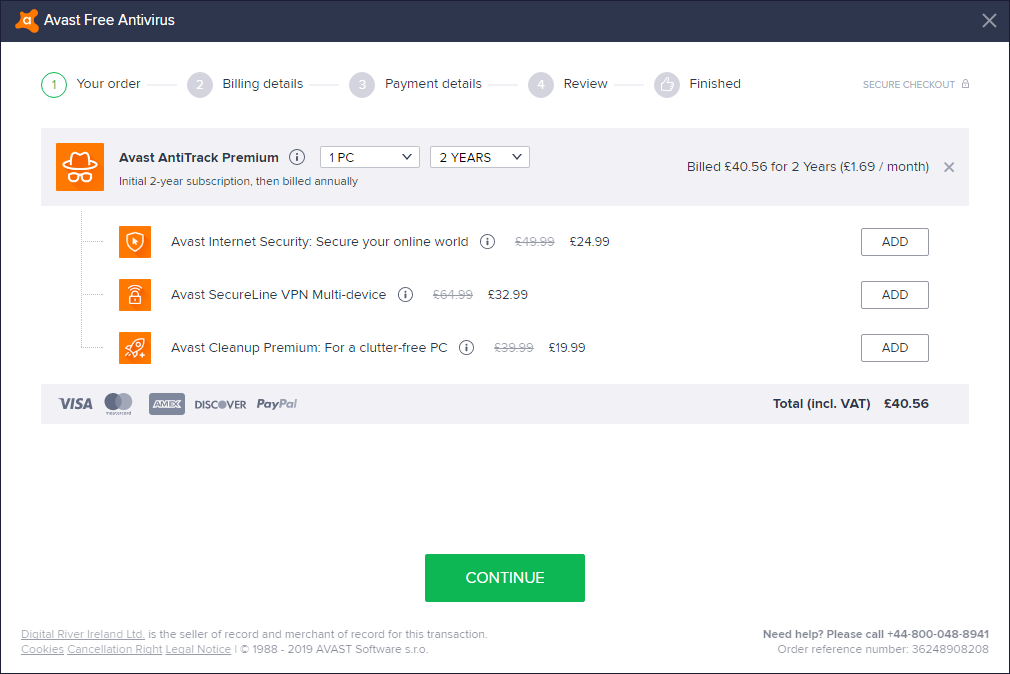Click the Total (incl. VAT) £40.56 text

(851, 404)
